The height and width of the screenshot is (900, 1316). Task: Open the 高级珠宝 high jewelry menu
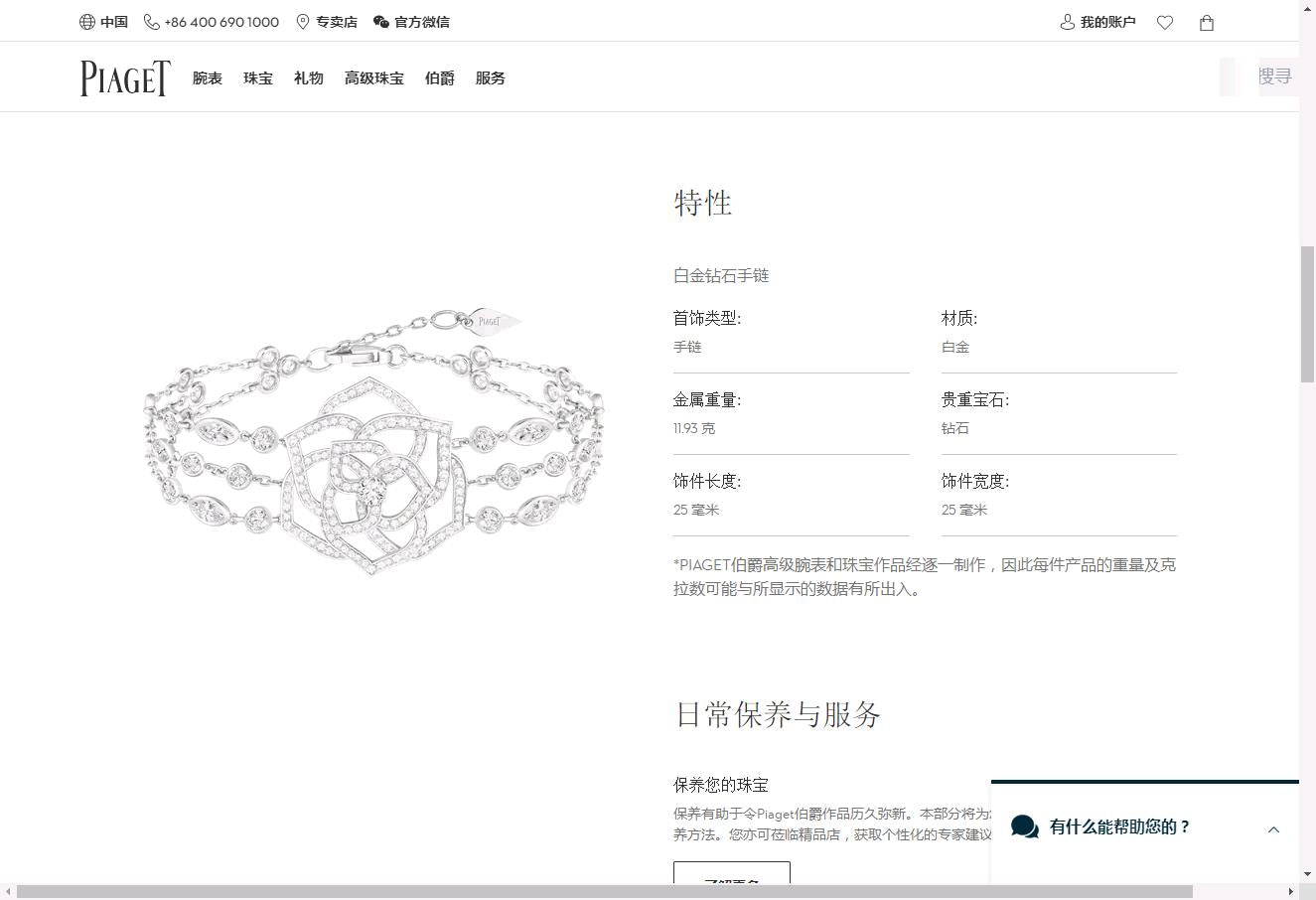374,78
